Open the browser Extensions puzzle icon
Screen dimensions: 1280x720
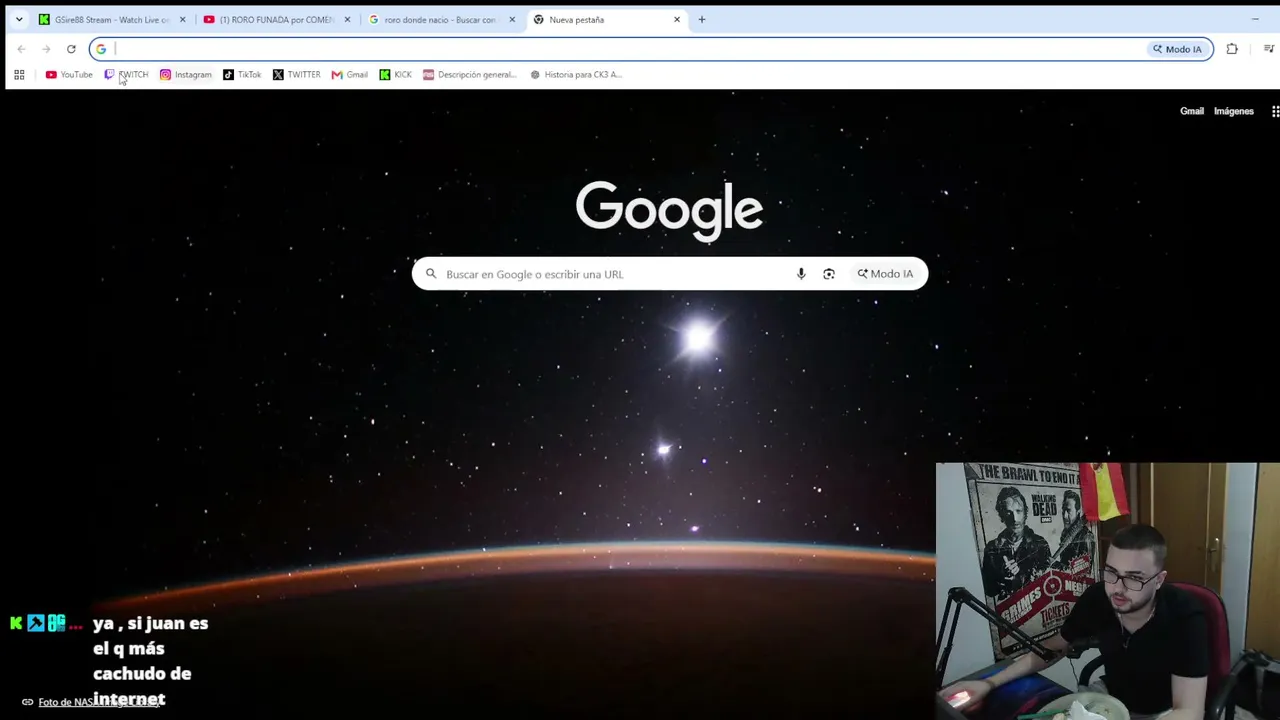click(1232, 49)
